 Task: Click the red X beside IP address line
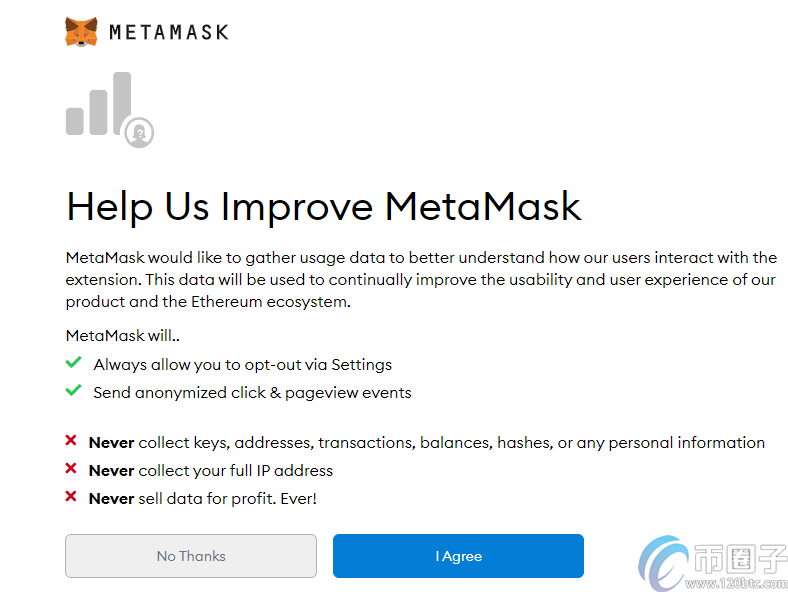tap(71, 468)
